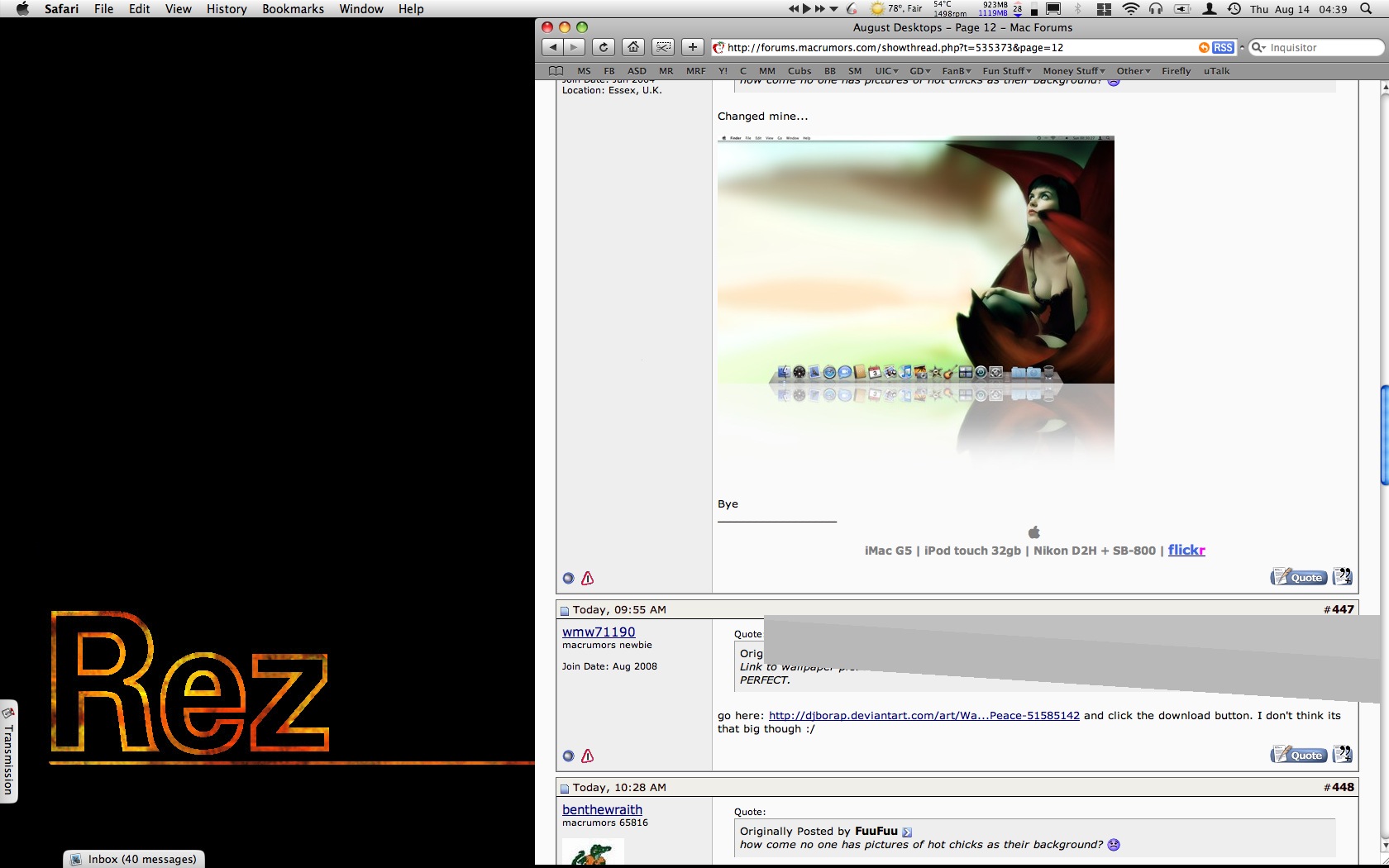Expand the FanB bookmarks folder
Image resolution: width=1389 pixels, height=868 pixels.
[x=957, y=71]
